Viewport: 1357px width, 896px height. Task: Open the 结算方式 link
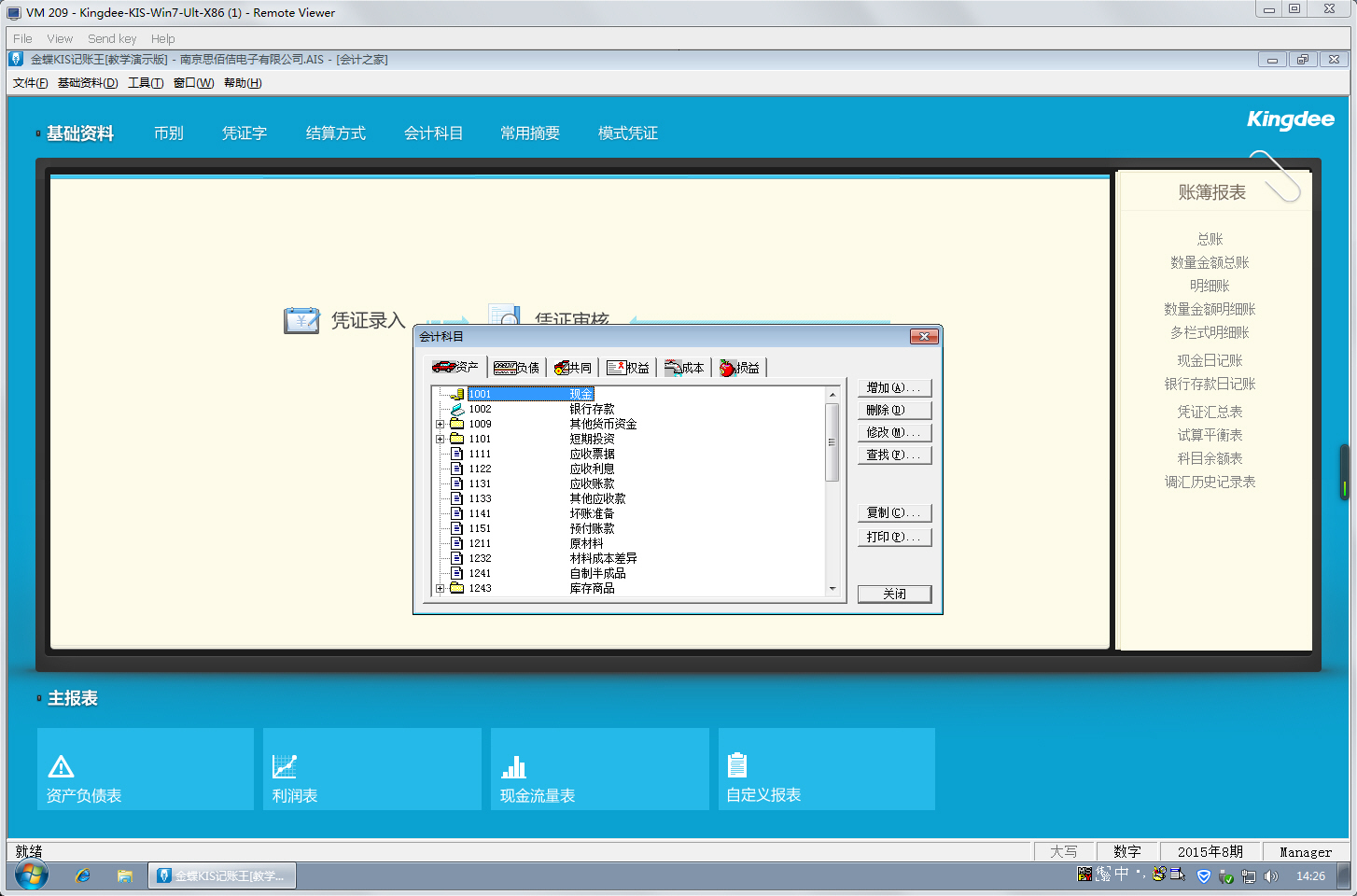336,133
